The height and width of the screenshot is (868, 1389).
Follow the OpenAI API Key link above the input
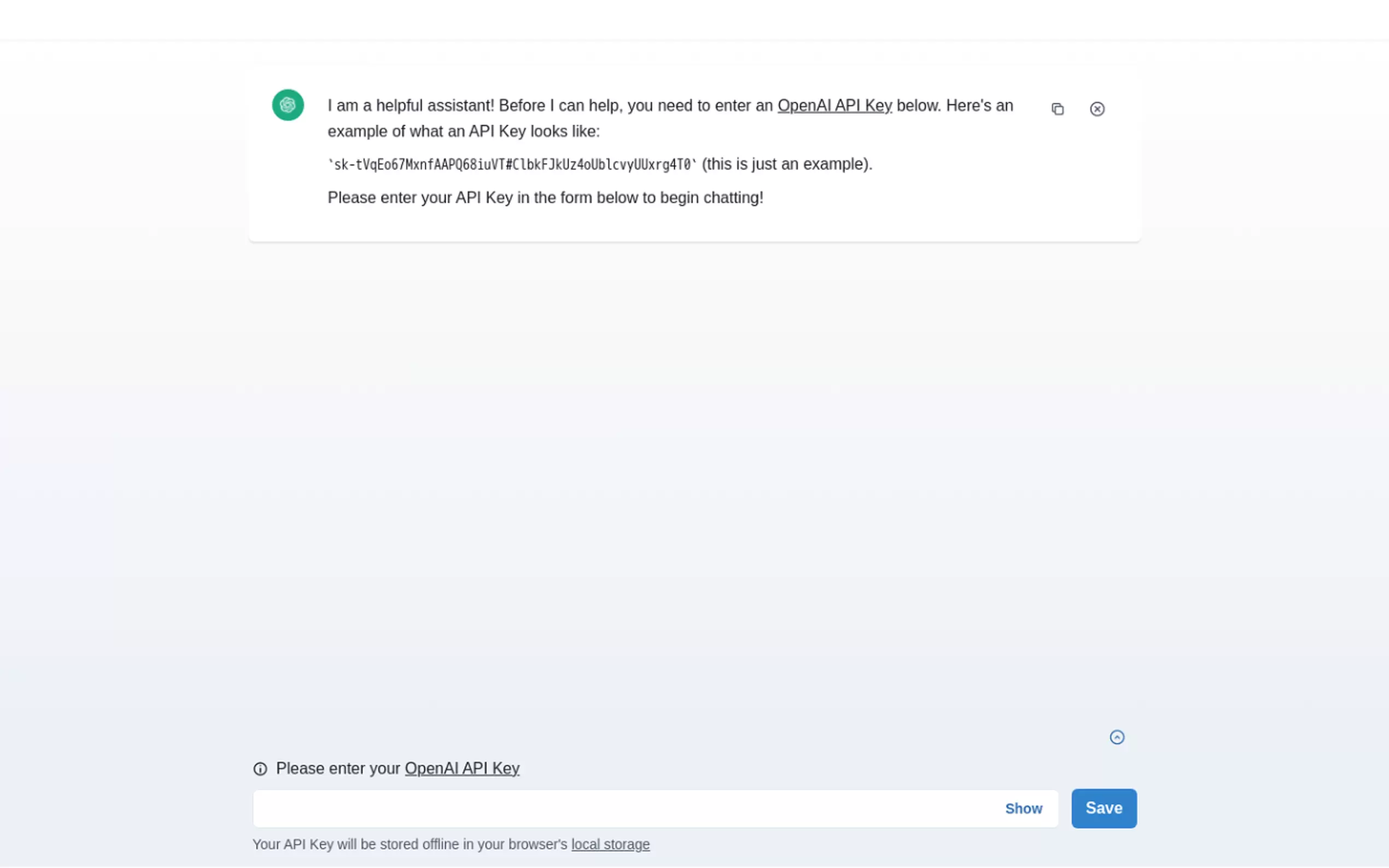(x=462, y=768)
